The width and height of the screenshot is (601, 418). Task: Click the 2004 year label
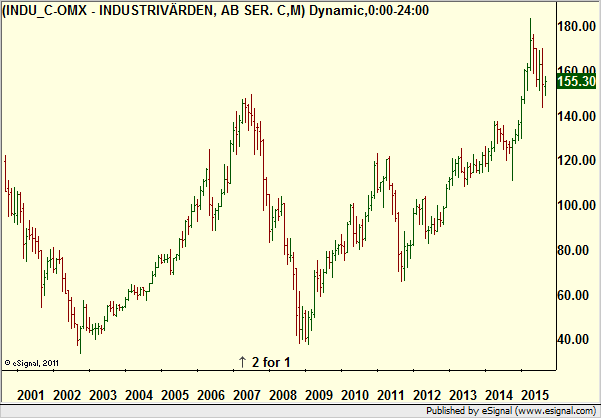coord(139,395)
